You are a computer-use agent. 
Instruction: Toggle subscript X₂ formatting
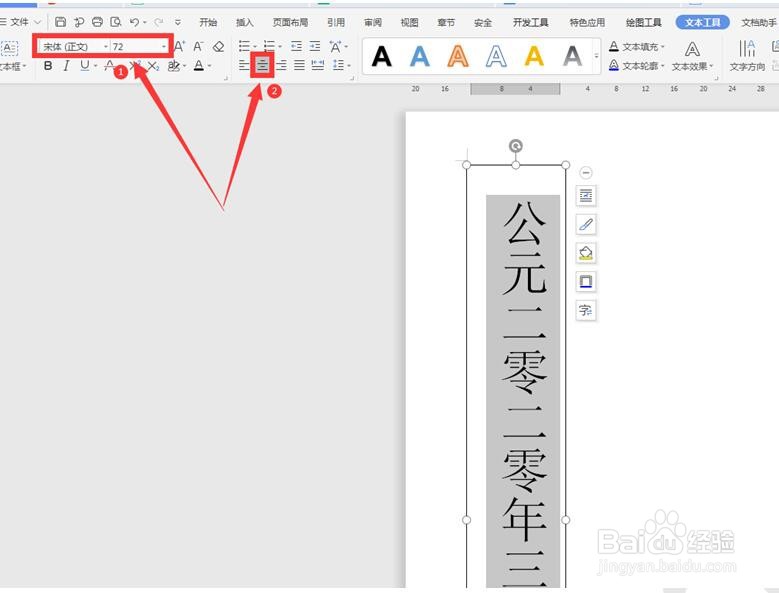click(x=154, y=66)
